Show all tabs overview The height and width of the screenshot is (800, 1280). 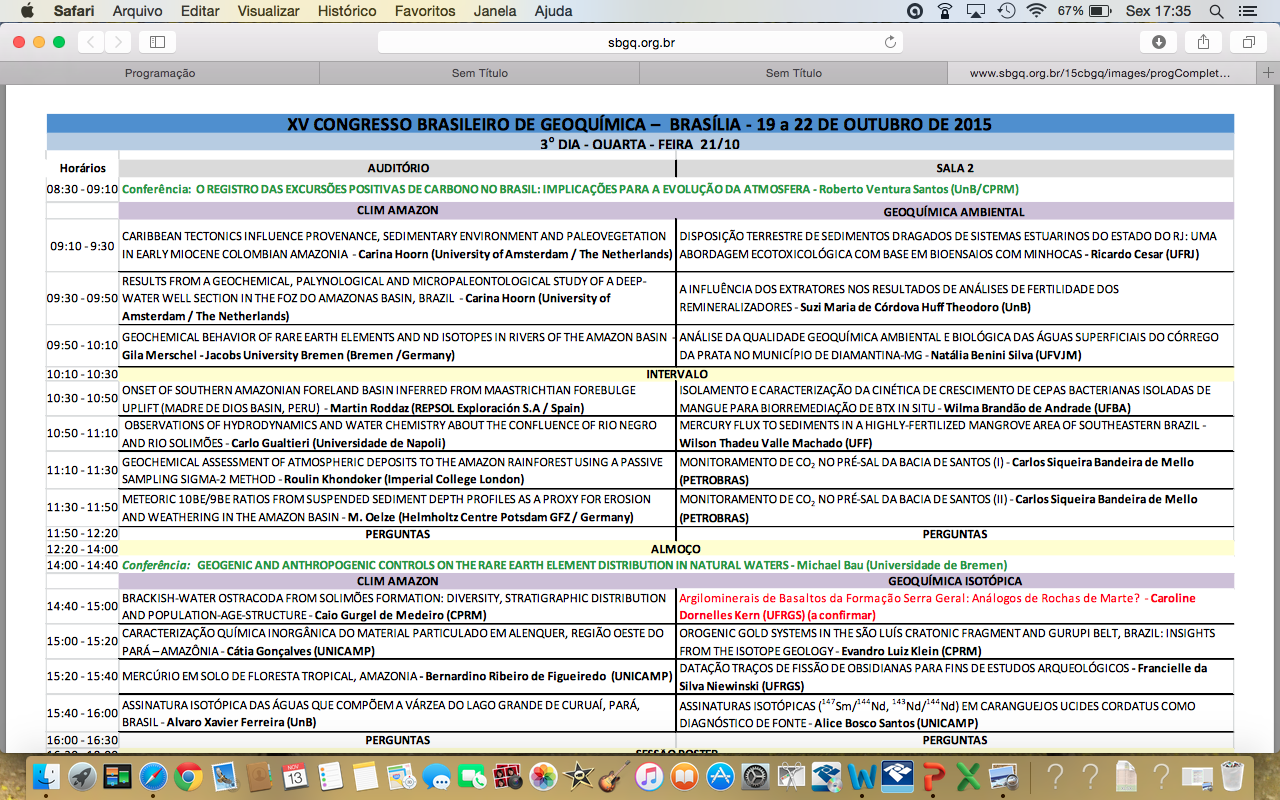click(1249, 42)
